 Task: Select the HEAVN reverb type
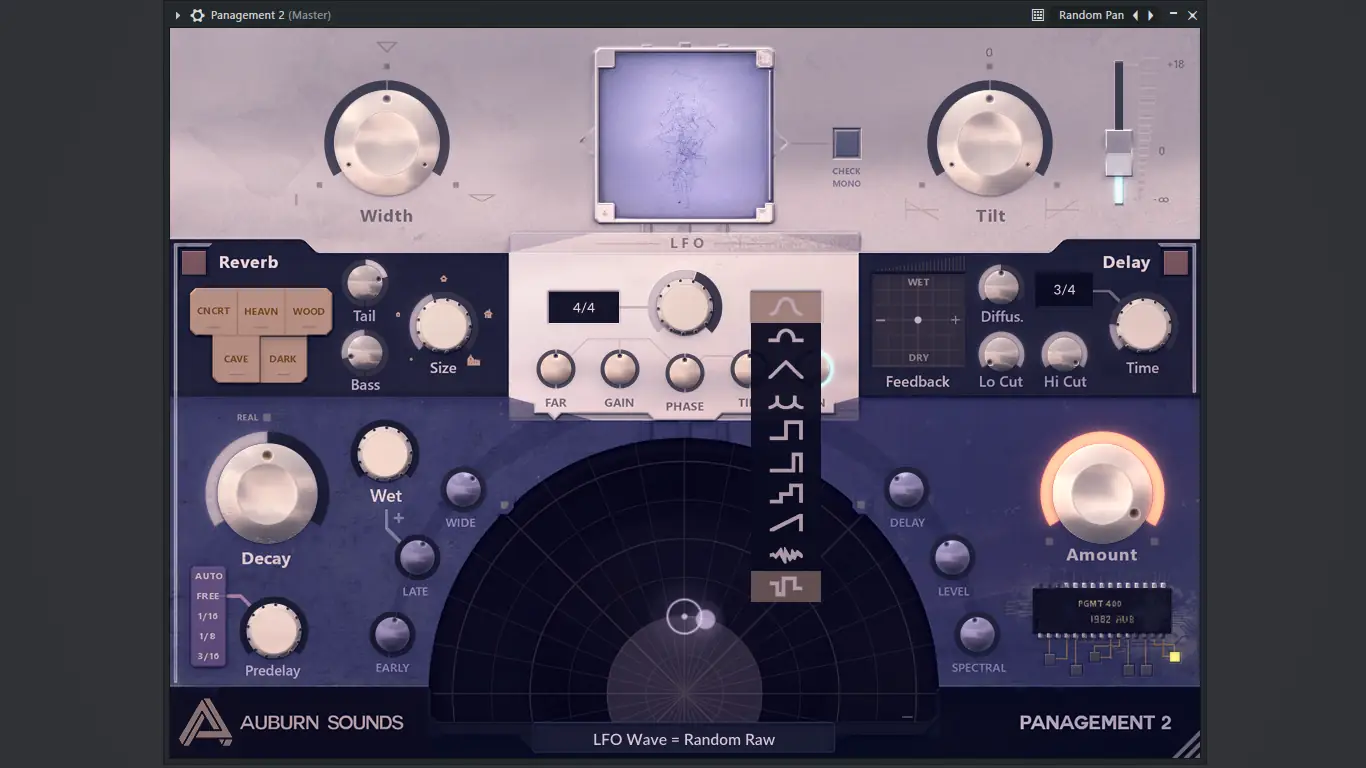[261, 311]
